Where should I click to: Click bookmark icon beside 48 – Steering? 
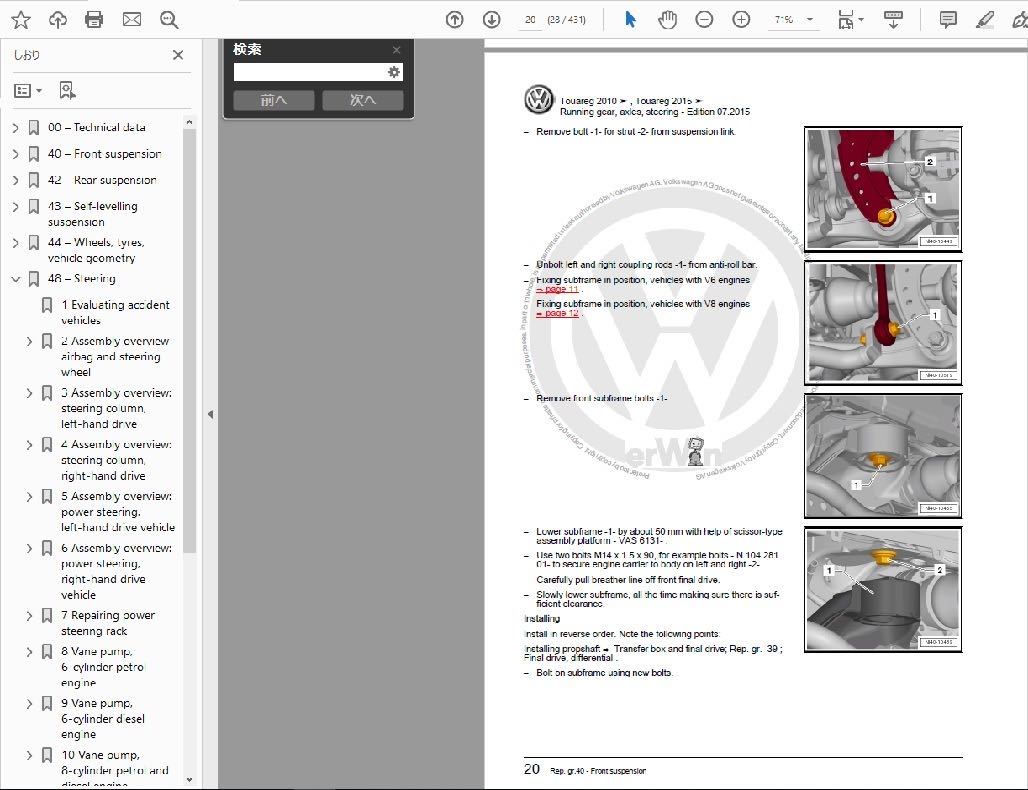[x=33, y=279]
